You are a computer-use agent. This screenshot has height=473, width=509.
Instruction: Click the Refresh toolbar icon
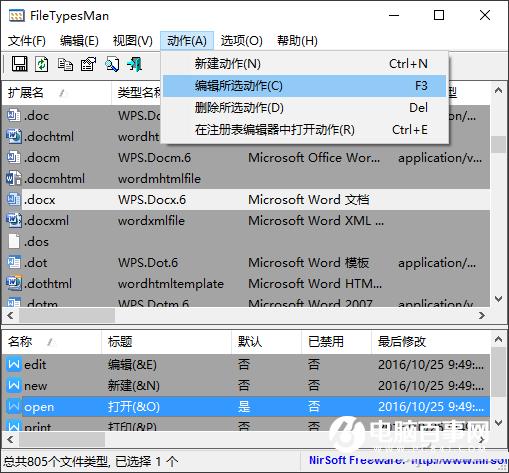42,64
